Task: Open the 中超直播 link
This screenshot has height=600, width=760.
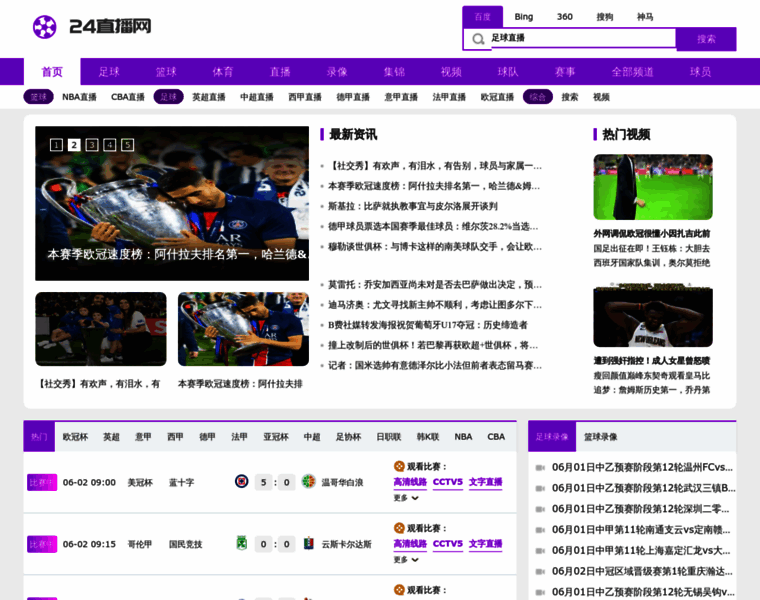Action: pyautogui.click(x=257, y=97)
